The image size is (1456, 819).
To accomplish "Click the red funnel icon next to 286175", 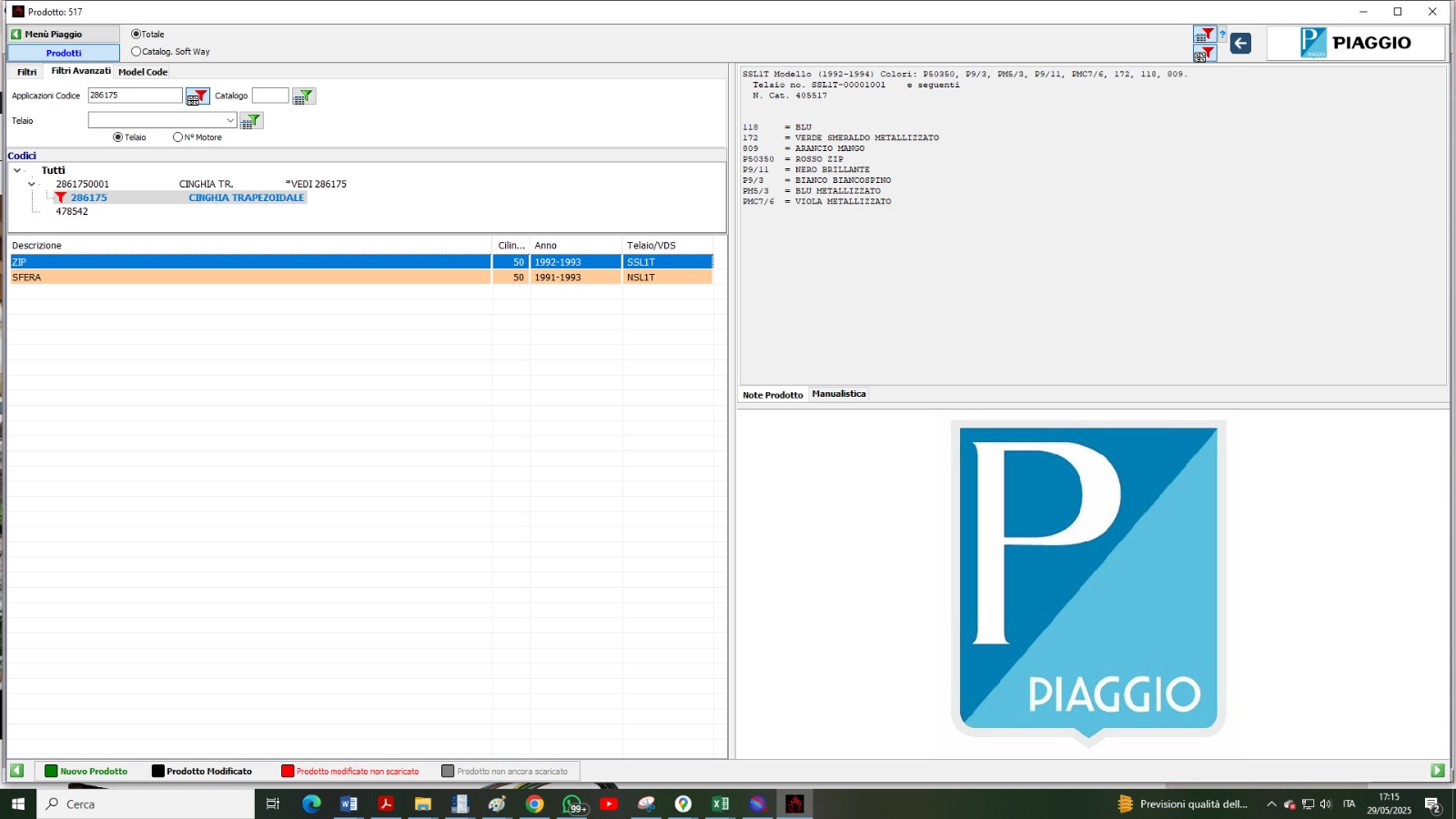I will (x=61, y=197).
